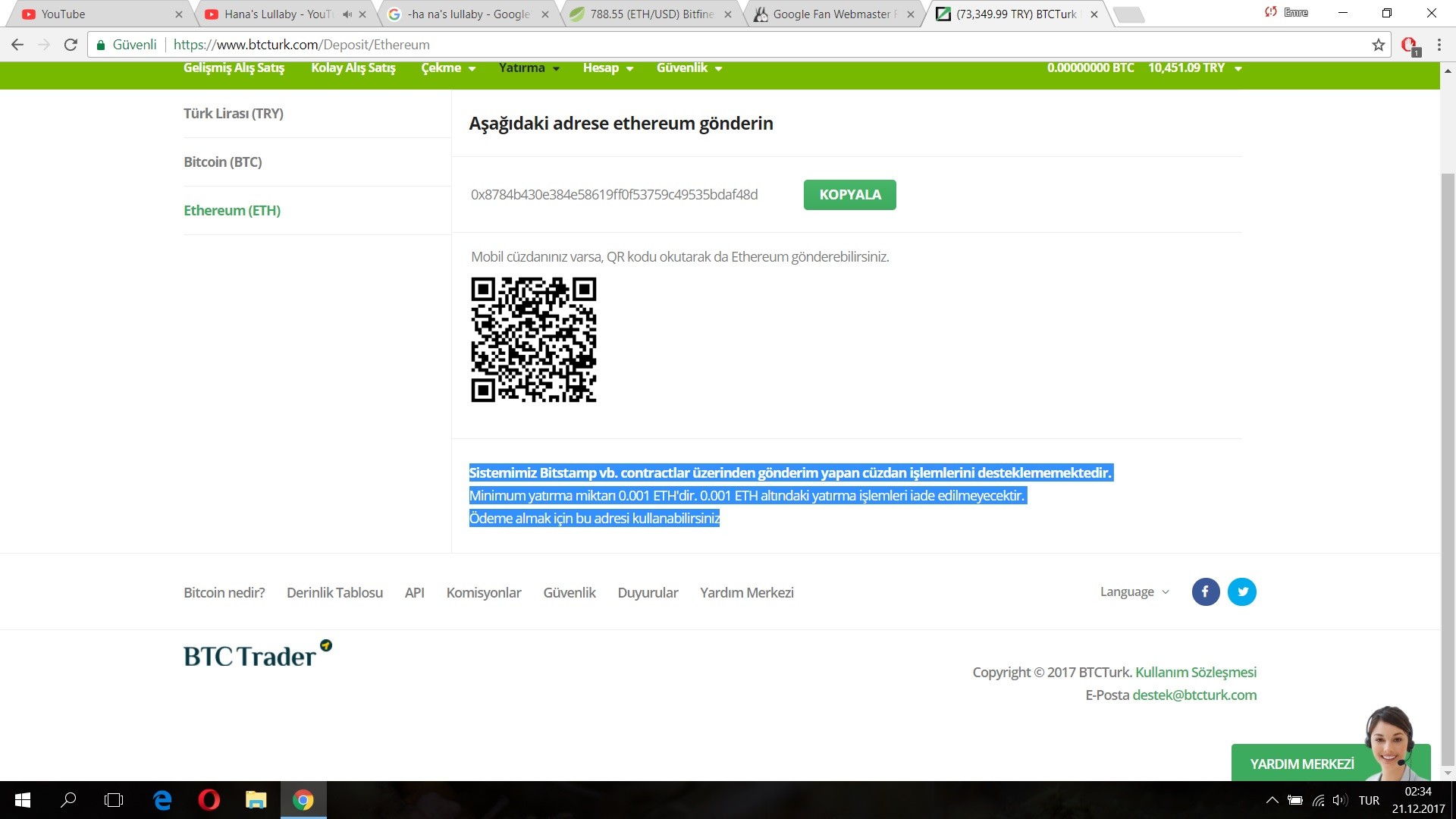Click the Ethereum deposit QR code
The height and width of the screenshot is (819, 1456).
pyautogui.click(x=534, y=340)
